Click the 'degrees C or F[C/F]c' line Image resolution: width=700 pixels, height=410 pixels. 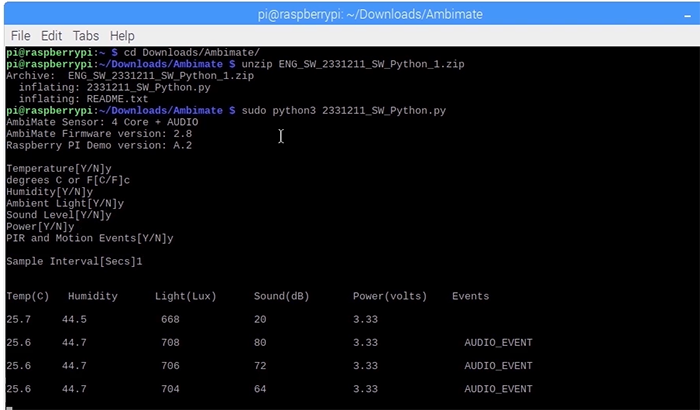[68, 180]
